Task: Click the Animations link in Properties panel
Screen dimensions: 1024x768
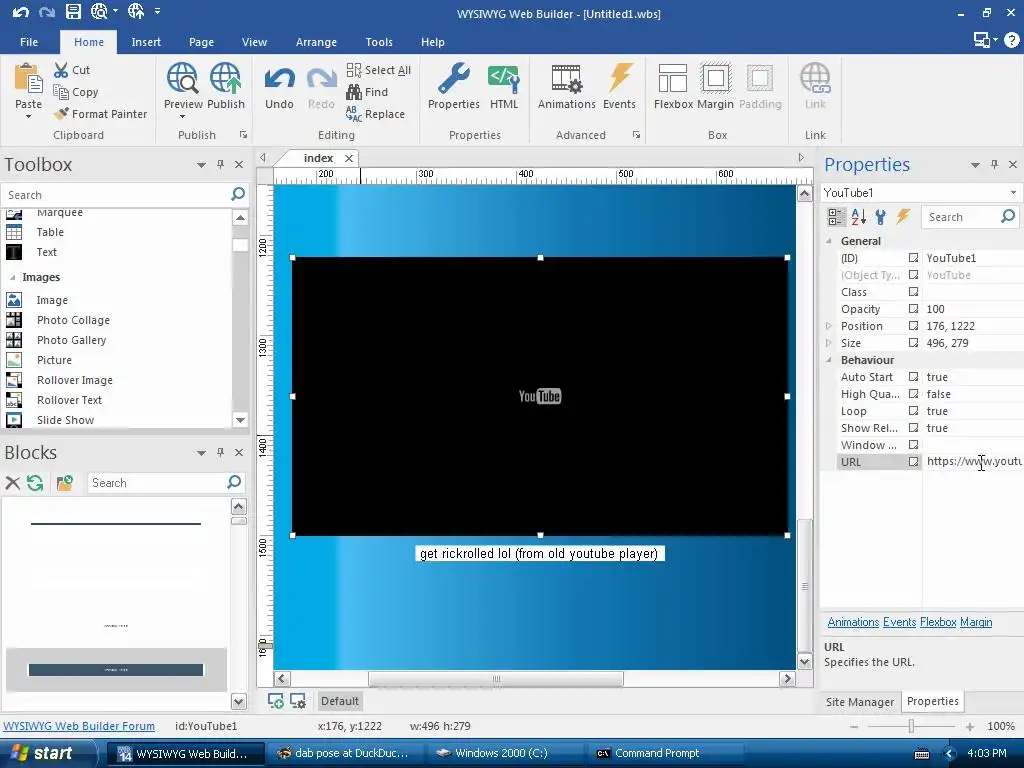Action: [853, 622]
